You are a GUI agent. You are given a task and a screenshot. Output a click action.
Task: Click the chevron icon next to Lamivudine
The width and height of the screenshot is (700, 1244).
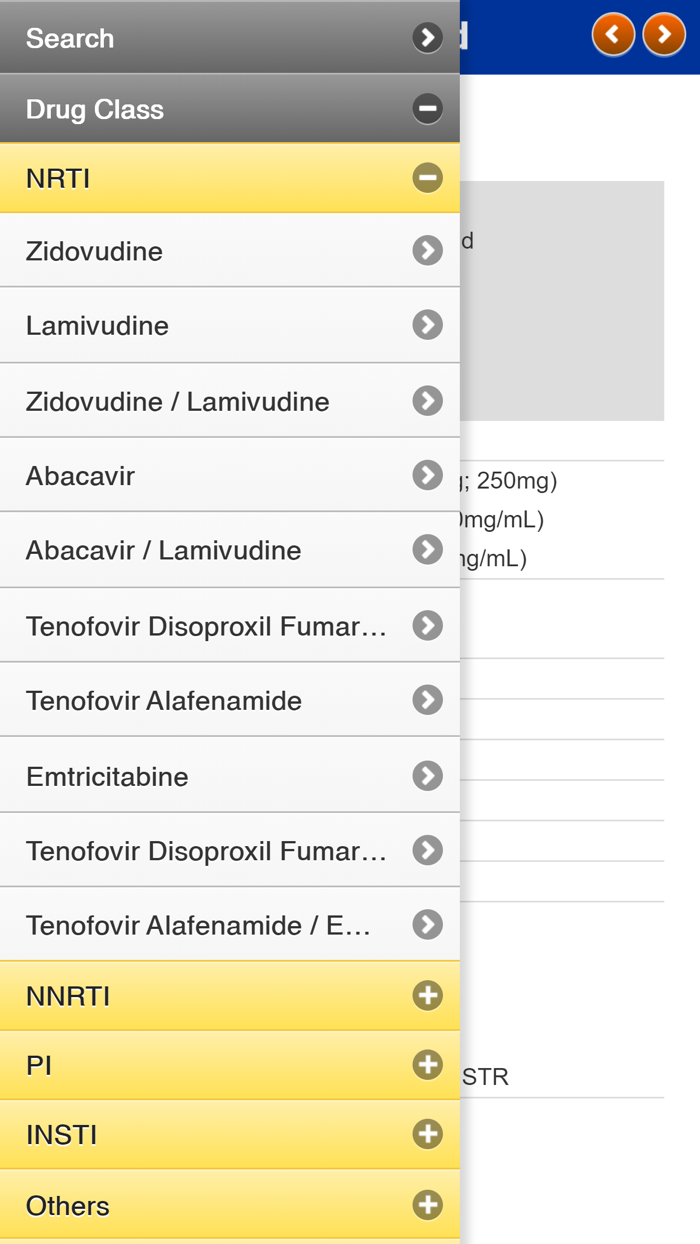click(427, 324)
